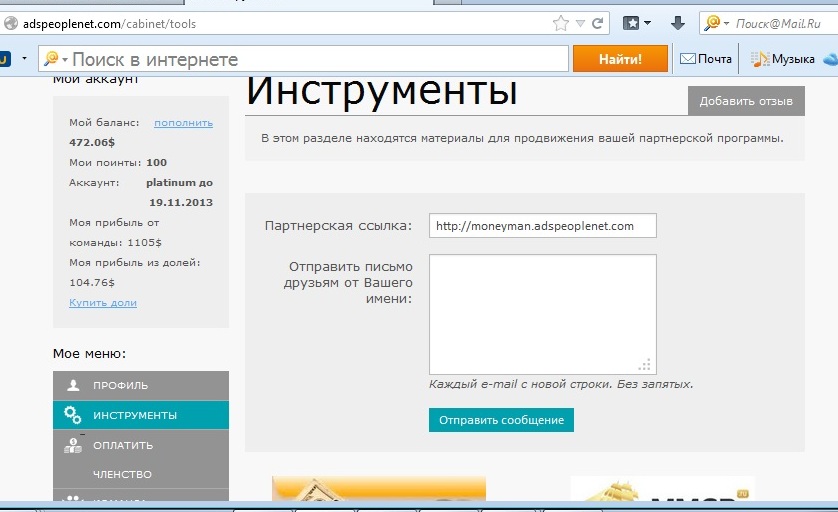
Task: Click the globe site identity icon
Action: 10,22
